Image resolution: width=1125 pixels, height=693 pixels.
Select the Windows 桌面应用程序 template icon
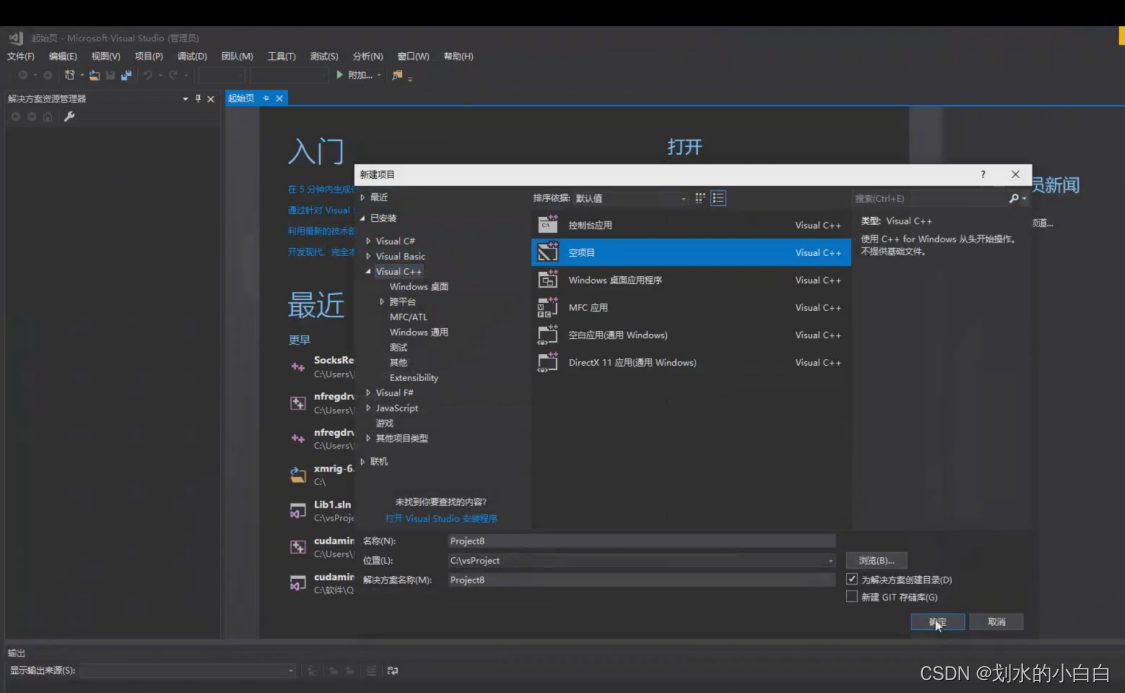click(x=547, y=280)
